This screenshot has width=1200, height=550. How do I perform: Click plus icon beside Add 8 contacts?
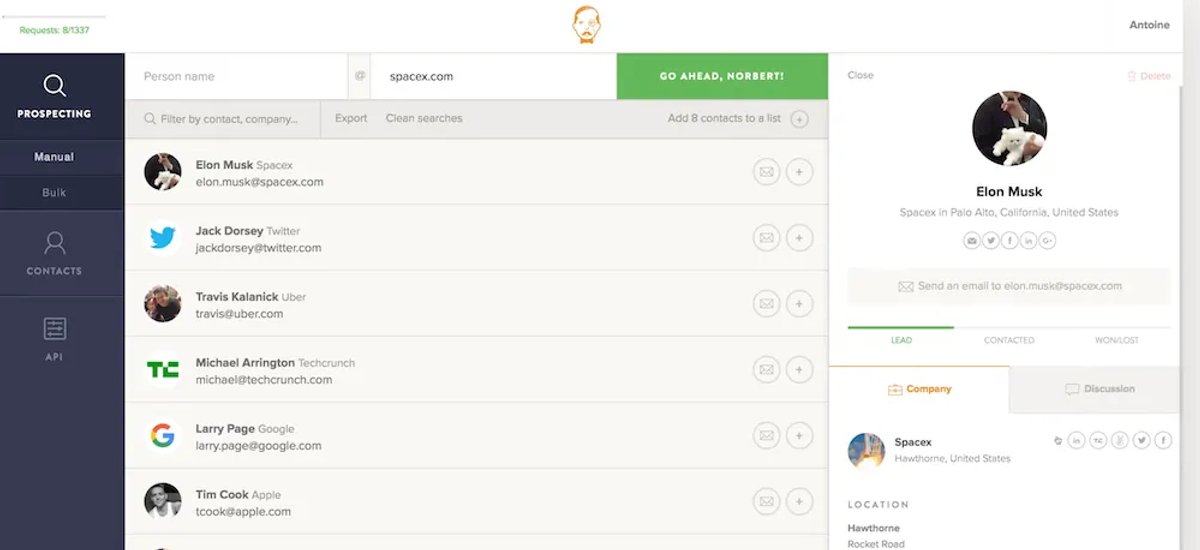pyautogui.click(x=799, y=119)
